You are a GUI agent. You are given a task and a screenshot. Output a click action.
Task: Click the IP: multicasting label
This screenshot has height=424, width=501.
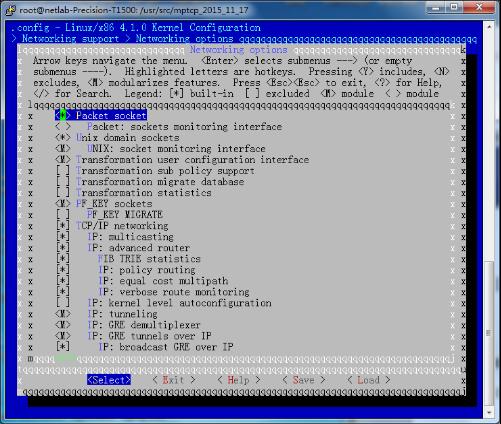point(130,237)
